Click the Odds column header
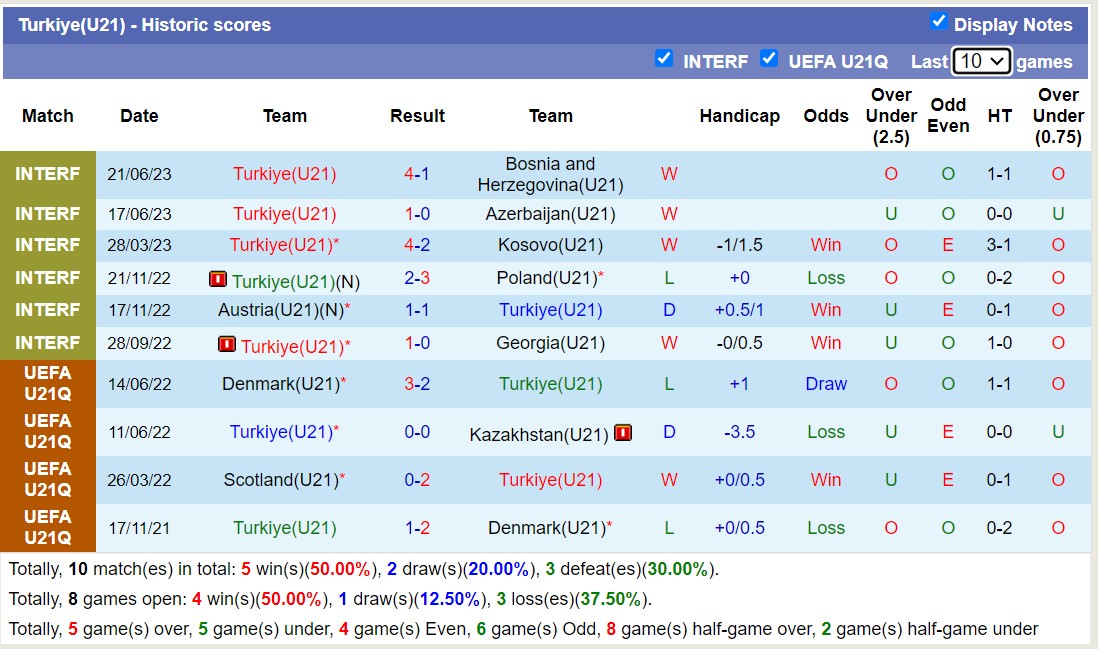 tap(826, 116)
